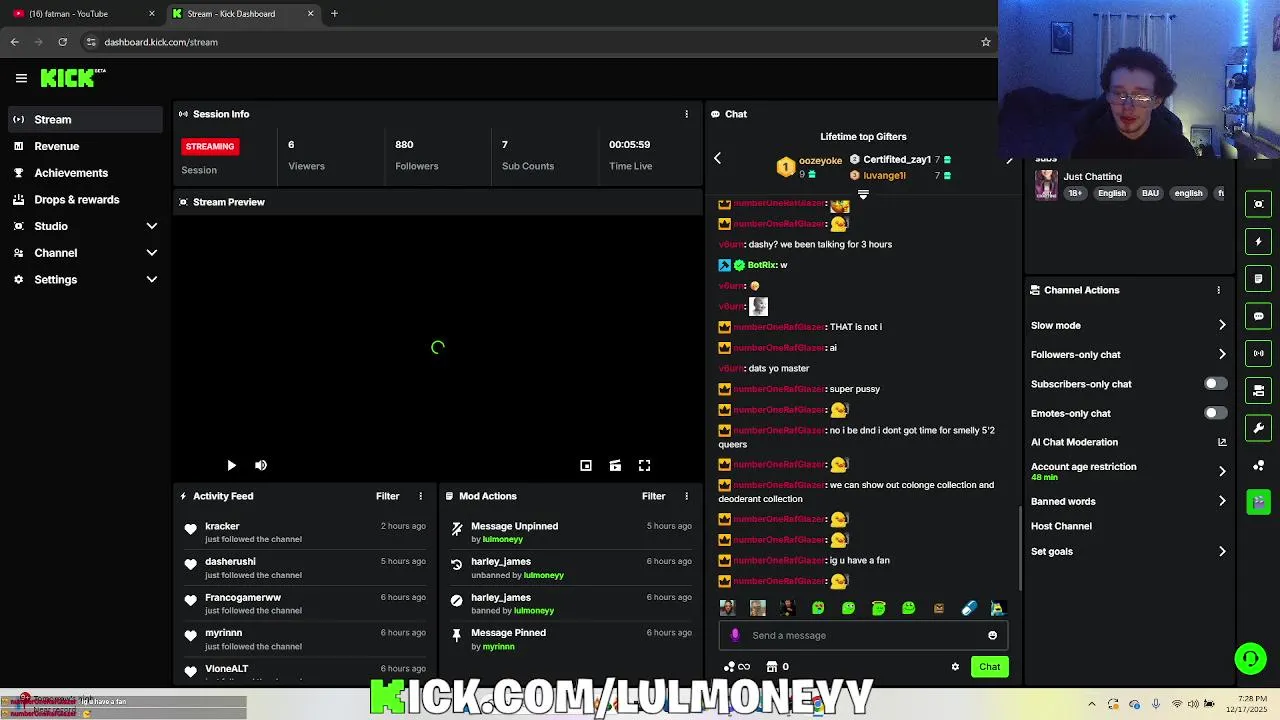Play the stream preview
This screenshot has width=1280, height=720.
pos(231,465)
